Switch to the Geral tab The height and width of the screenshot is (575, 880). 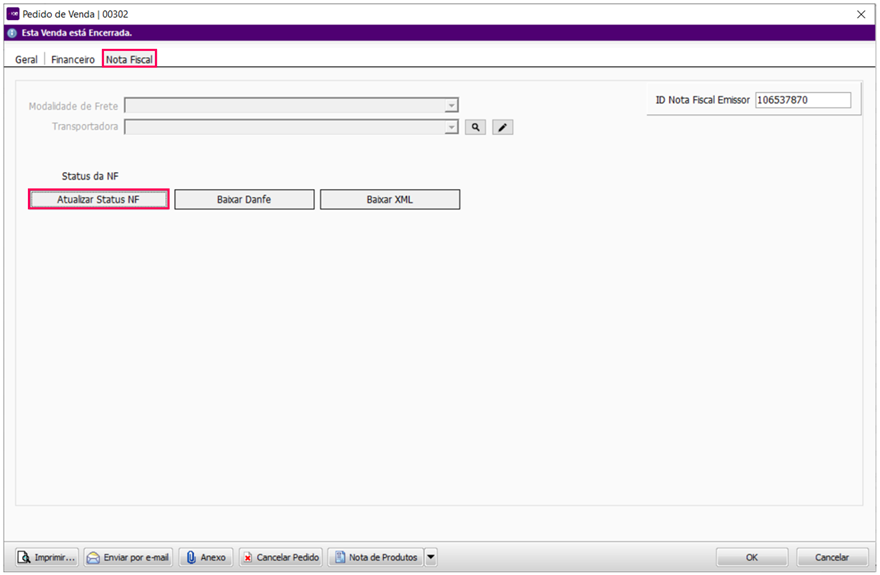[x=26, y=60]
